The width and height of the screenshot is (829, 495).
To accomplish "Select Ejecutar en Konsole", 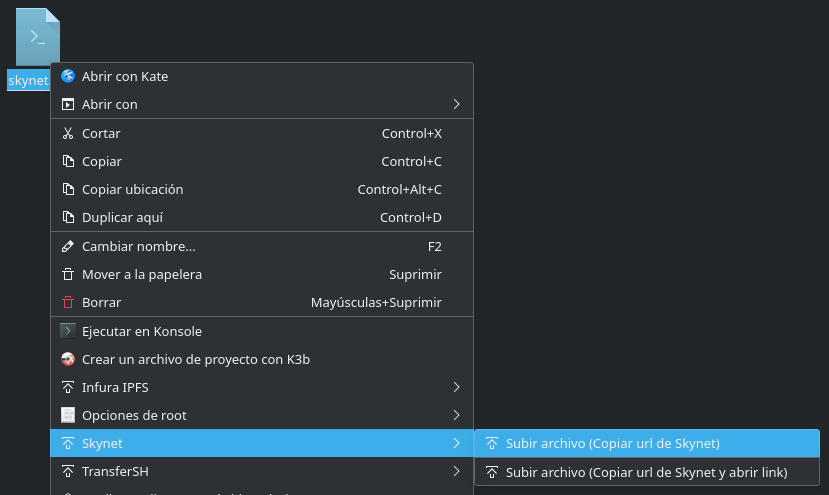I will [x=262, y=331].
